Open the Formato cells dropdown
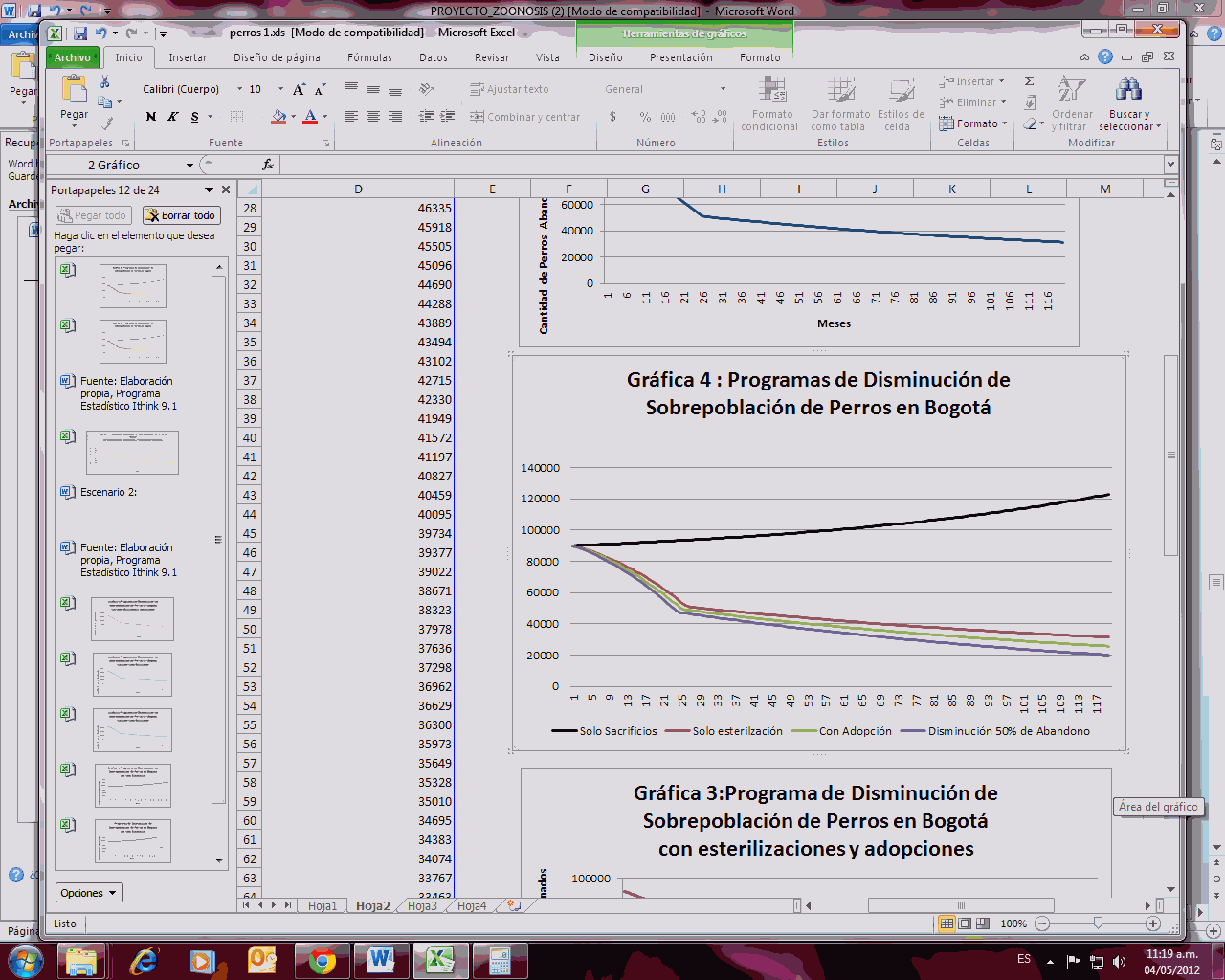Image resolution: width=1225 pixels, height=980 pixels. pyautogui.click(x=975, y=123)
